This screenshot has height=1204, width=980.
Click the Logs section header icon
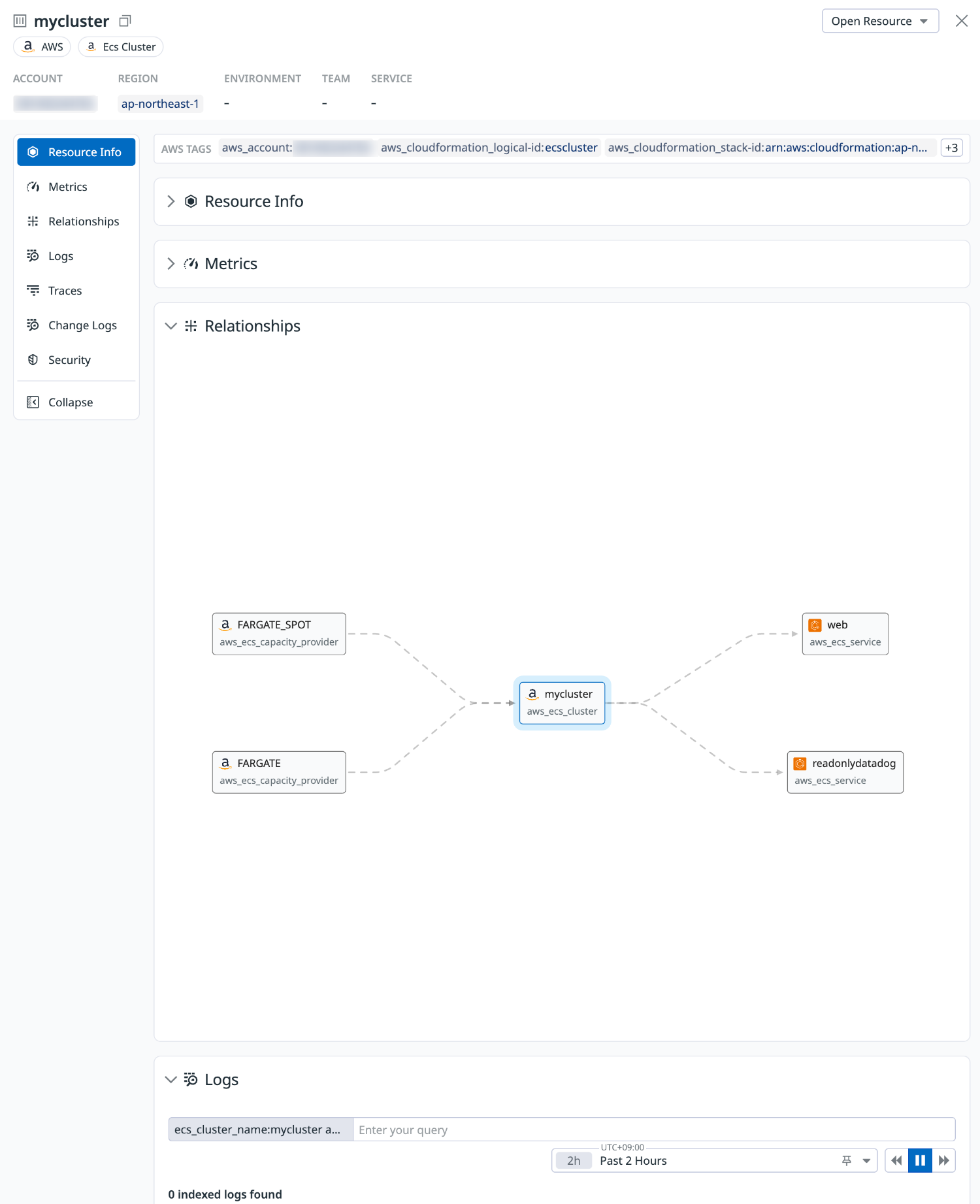click(x=191, y=1079)
